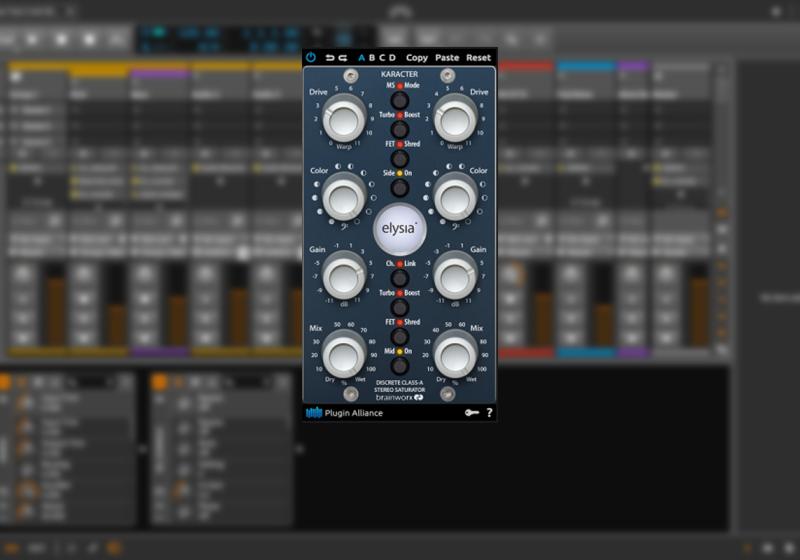Click the right channel Gain knob
The height and width of the screenshot is (560, 800).
[455, 277]
